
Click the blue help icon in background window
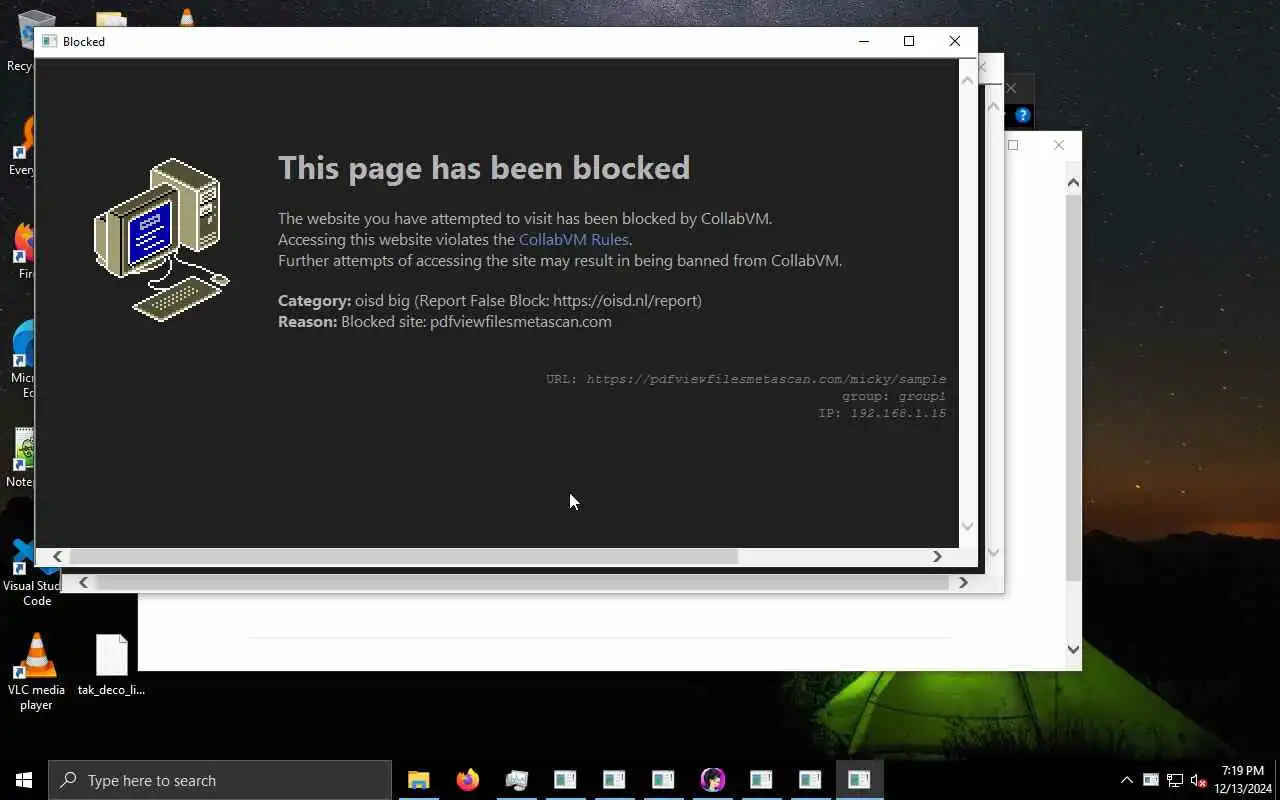pyautogui.click(x=1023, y=116)
